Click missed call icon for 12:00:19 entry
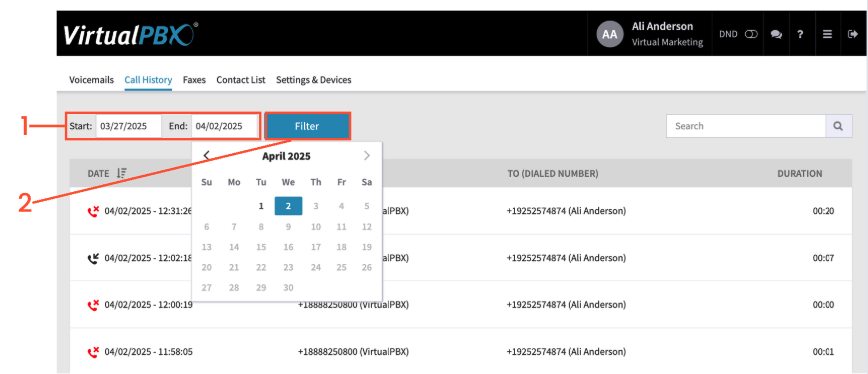 (93, 304)
